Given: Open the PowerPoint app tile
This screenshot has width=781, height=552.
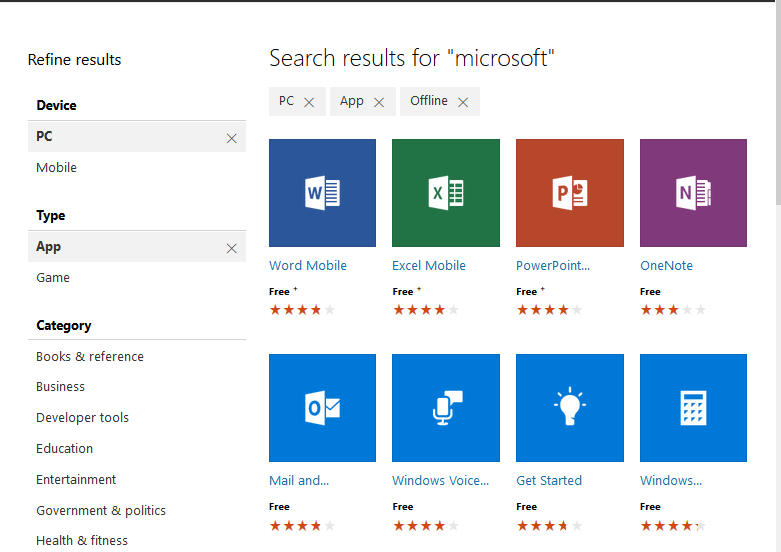Looking at the screenshot, I should 570,193.
